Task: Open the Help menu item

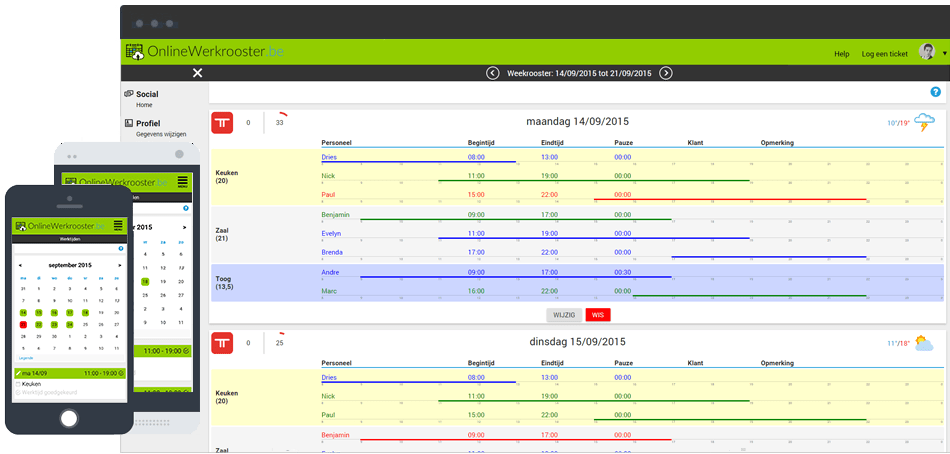Action: [x=842, y=53]
